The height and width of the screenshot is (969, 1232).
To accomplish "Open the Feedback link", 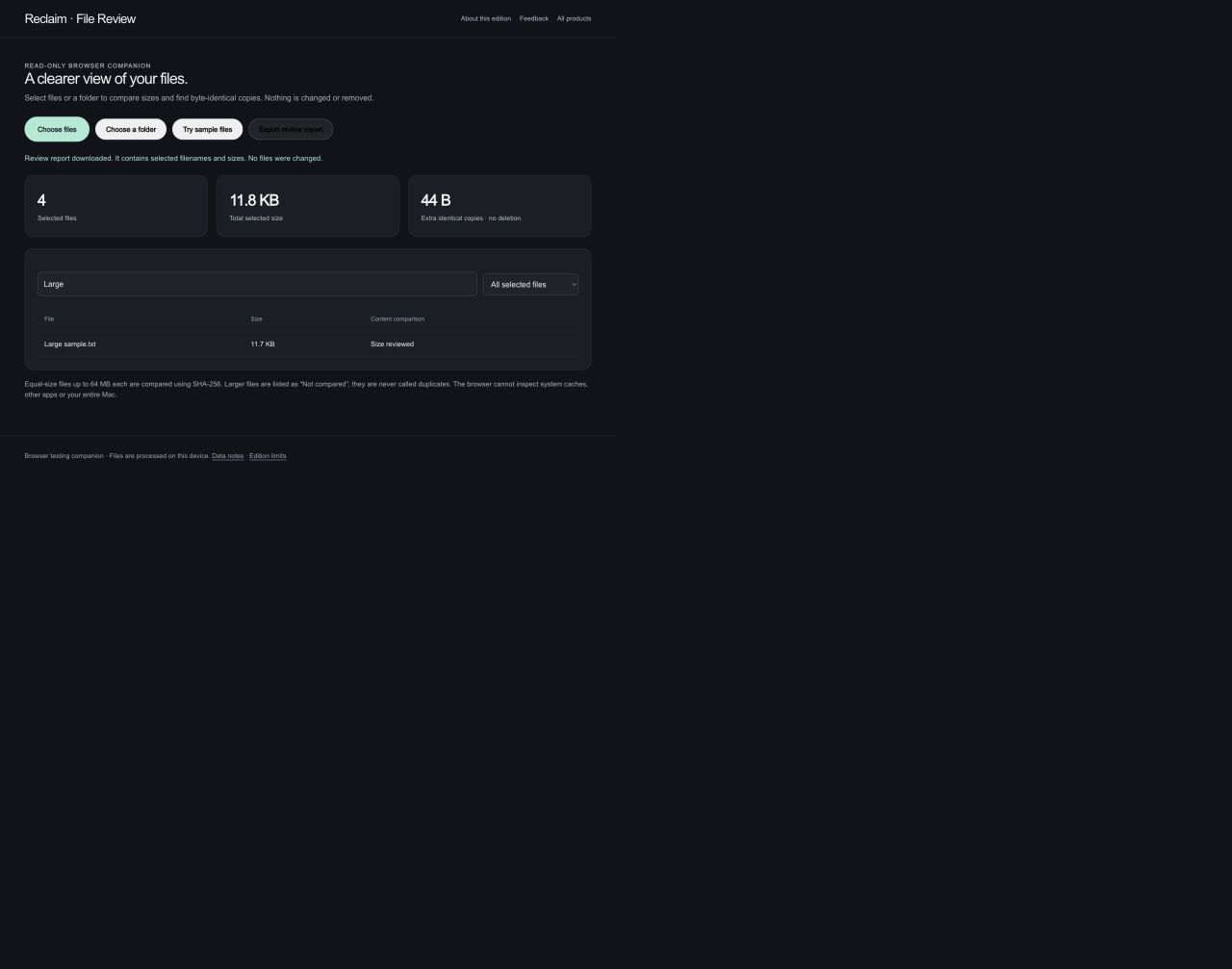I will tap(534, 18).
